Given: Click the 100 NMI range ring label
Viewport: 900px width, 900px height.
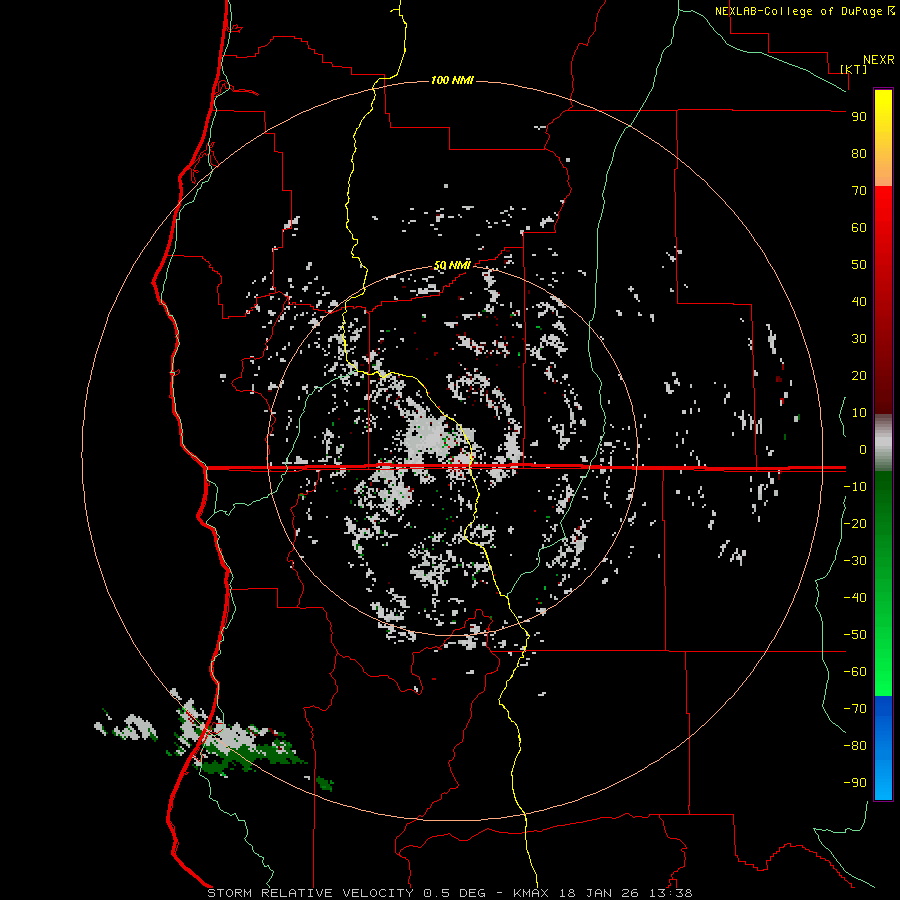Looking at the screenshot, I should [x=452, y=80].
